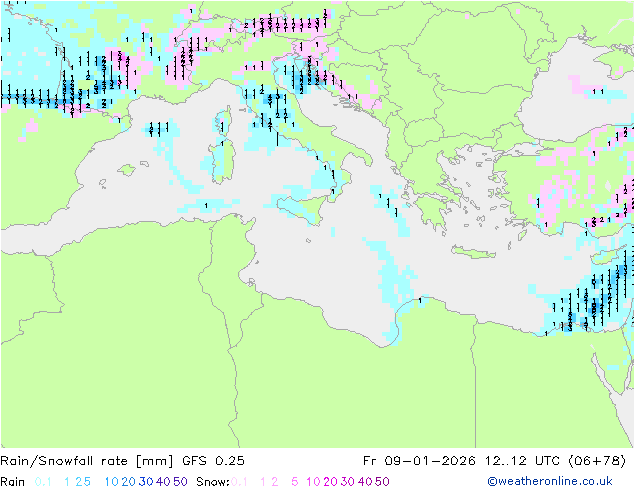The height and width of the screenshot is (490, 634).
Task: Click the island of Crete on the map
Action: click(x=473, y=252)
